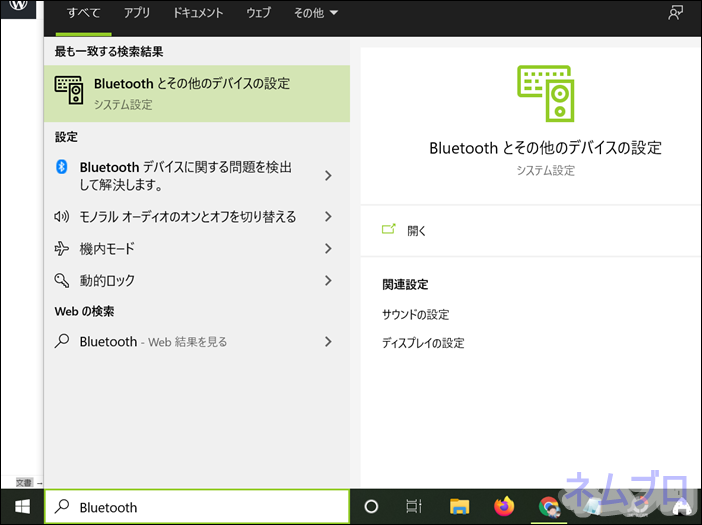702x525 pixels.
Task: Expand Bluetooth troubleshooting result arrow
Action: [328, 176]
